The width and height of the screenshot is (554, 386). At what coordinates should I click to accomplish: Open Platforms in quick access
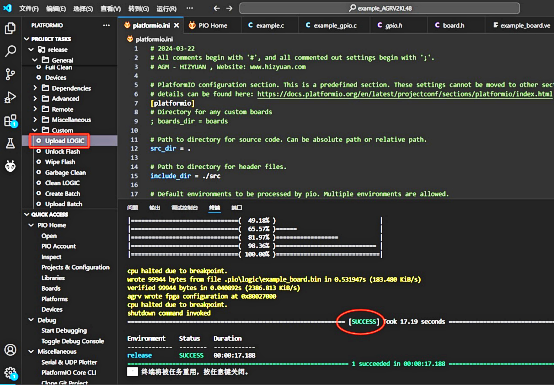click(x=55, y=299)
